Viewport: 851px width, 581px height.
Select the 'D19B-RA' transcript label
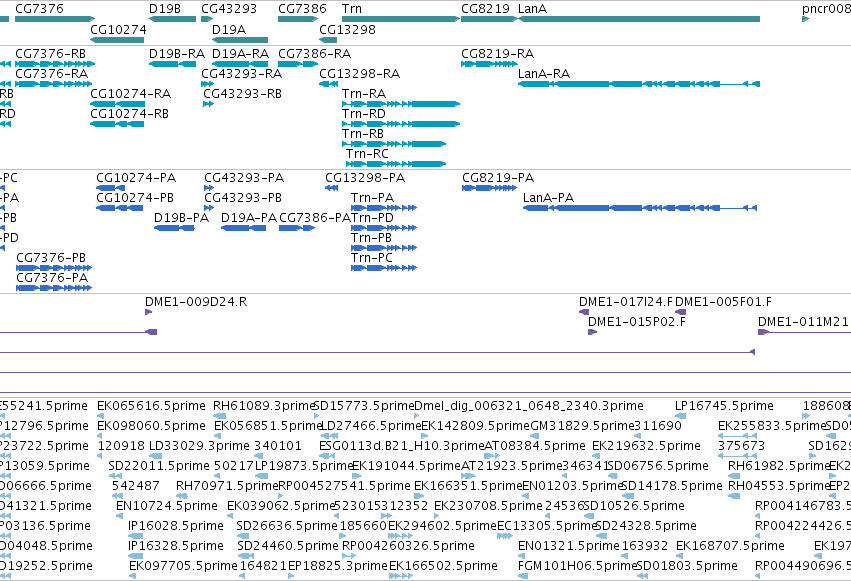(x=177, y=54)
